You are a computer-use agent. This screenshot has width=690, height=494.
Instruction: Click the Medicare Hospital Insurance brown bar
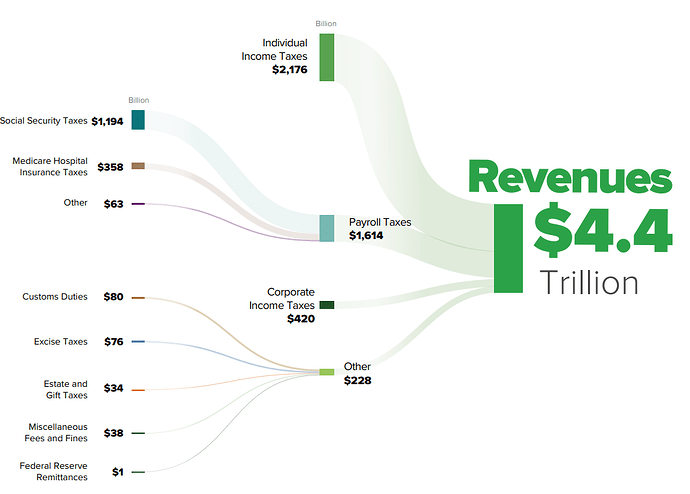(x=138, y=166)
